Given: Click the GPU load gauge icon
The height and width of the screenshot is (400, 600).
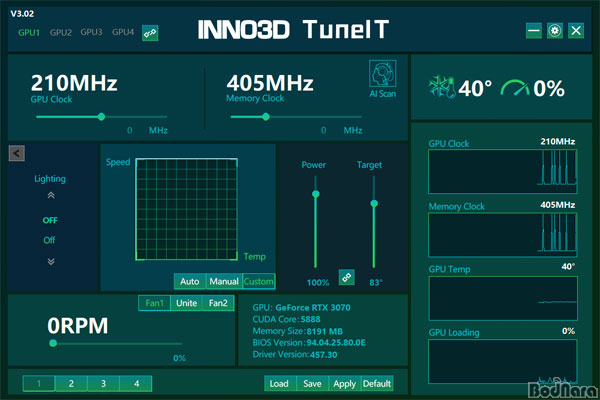Looking at the screenshot, I should (x=515, y=88).
